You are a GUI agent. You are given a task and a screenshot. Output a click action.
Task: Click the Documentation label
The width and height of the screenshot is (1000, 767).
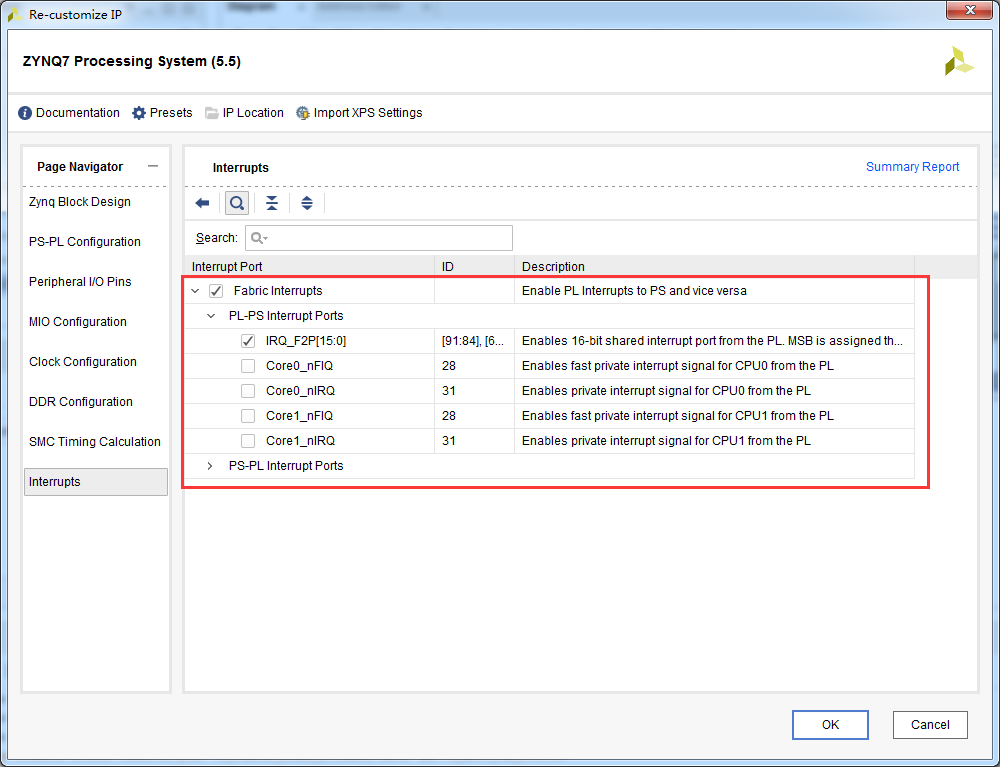[78, 113]
